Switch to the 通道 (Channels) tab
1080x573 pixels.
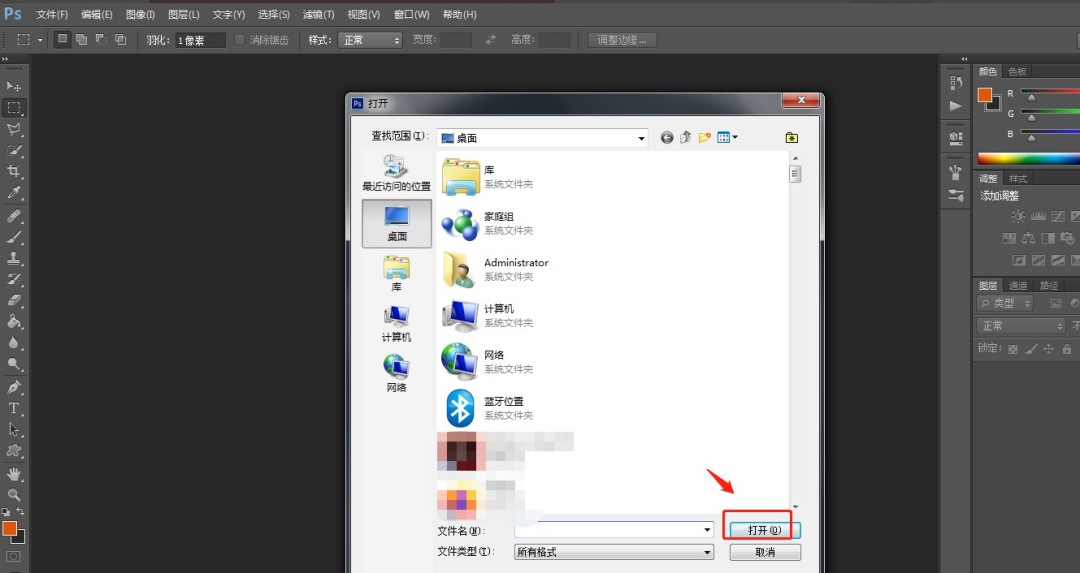coord(1018,285)
